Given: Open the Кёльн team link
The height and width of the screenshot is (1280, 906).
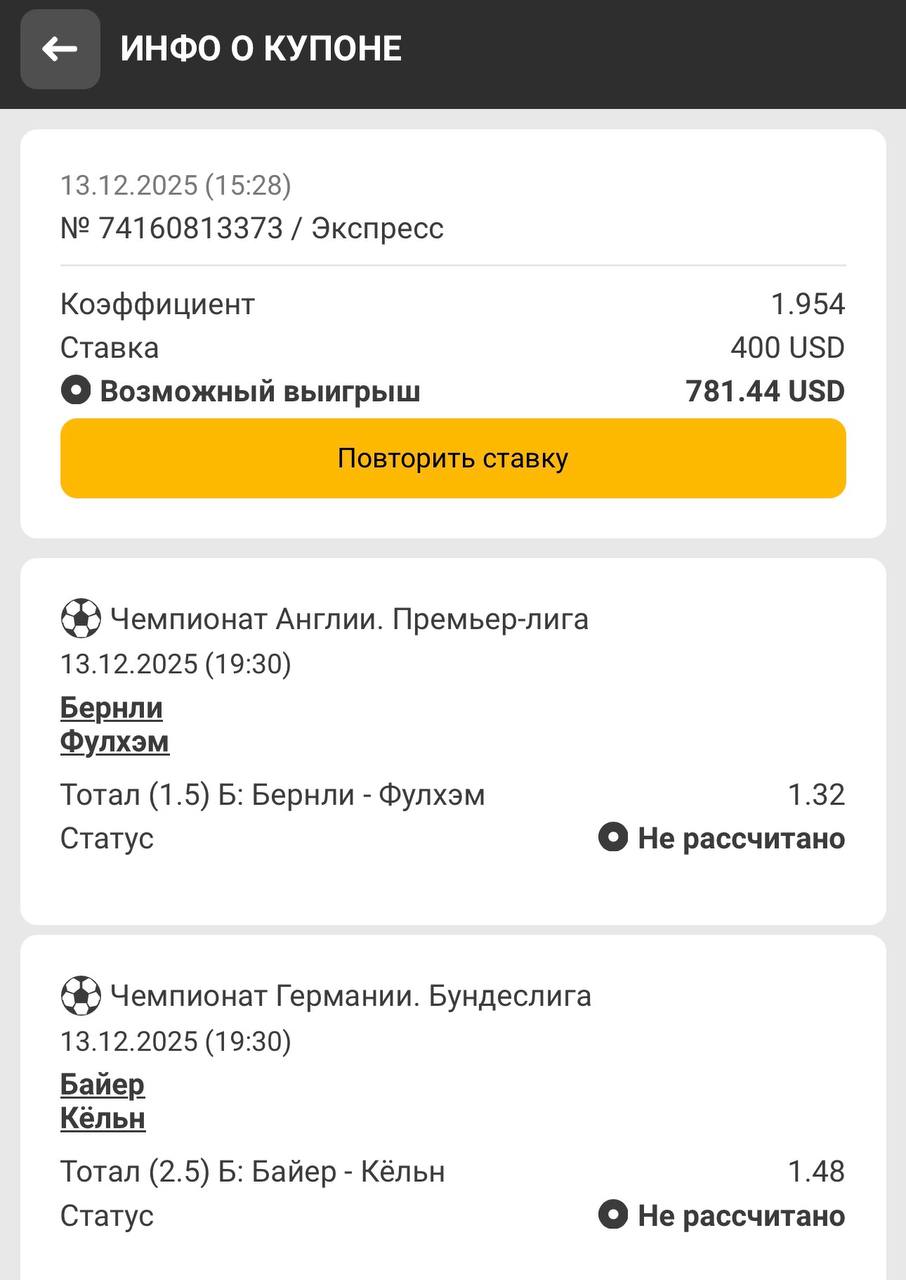Looking at the screenshot, I should (103, 1118).
